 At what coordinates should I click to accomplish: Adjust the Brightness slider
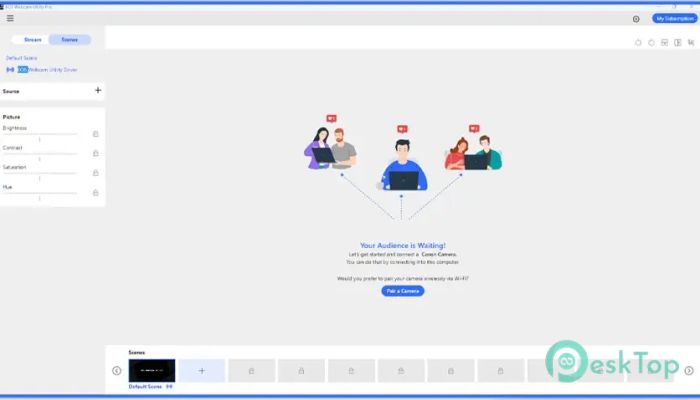tap(40, 134)
